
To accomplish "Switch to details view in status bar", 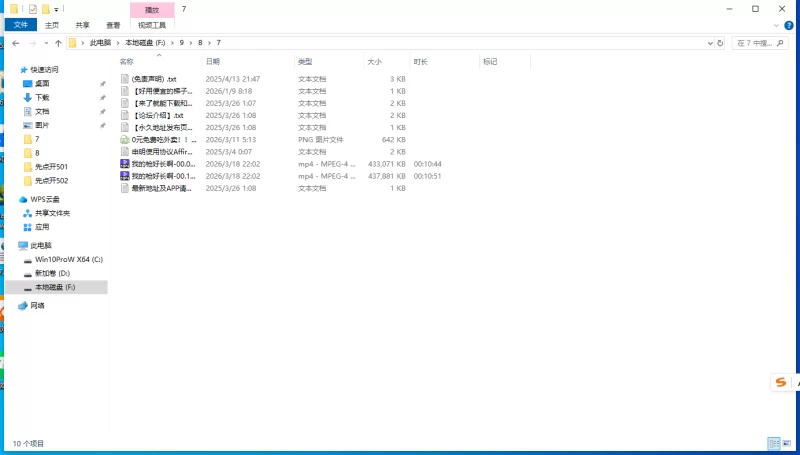I will point(773,443).
